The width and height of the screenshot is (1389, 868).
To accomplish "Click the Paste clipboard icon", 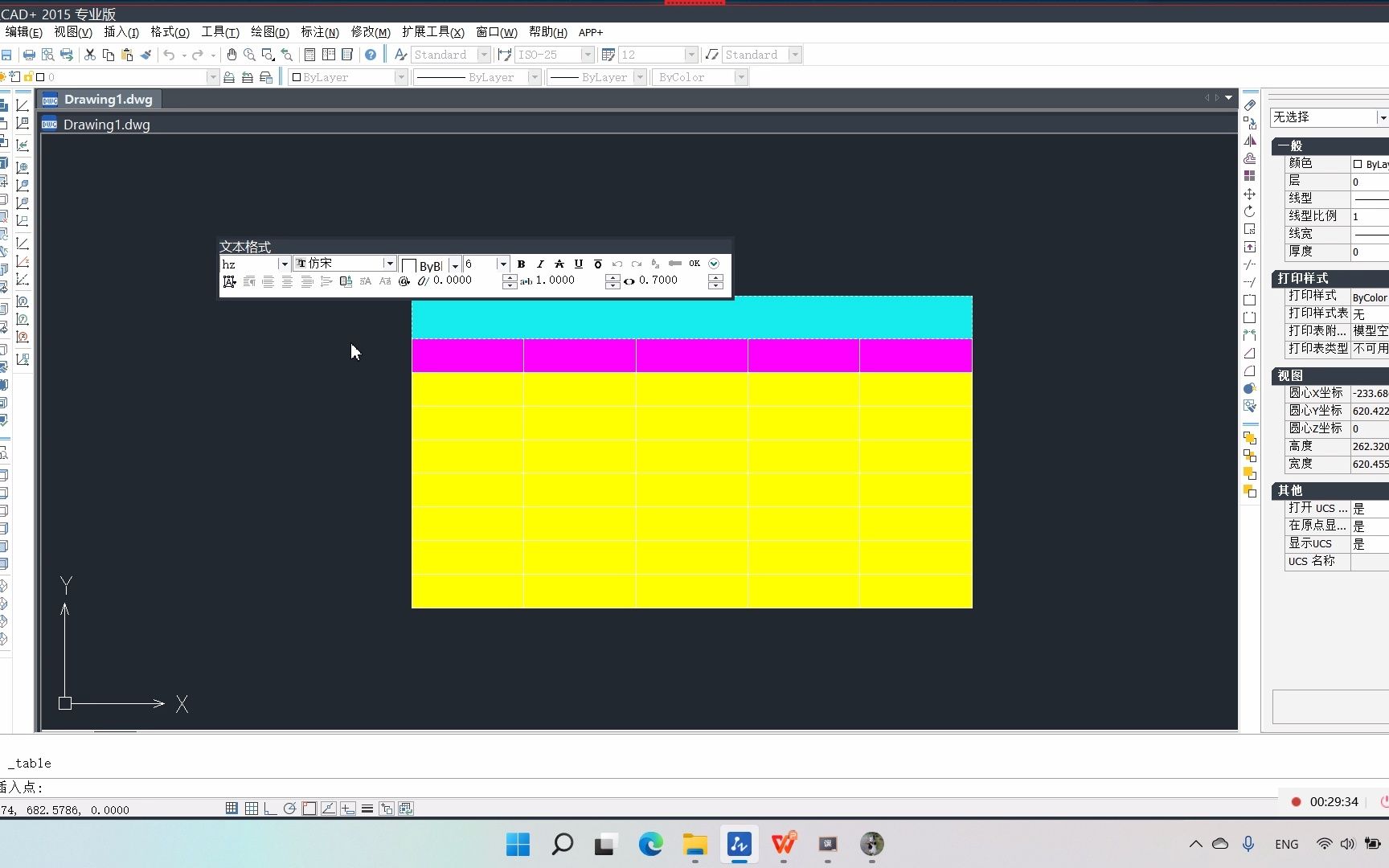I will point(127,55).
